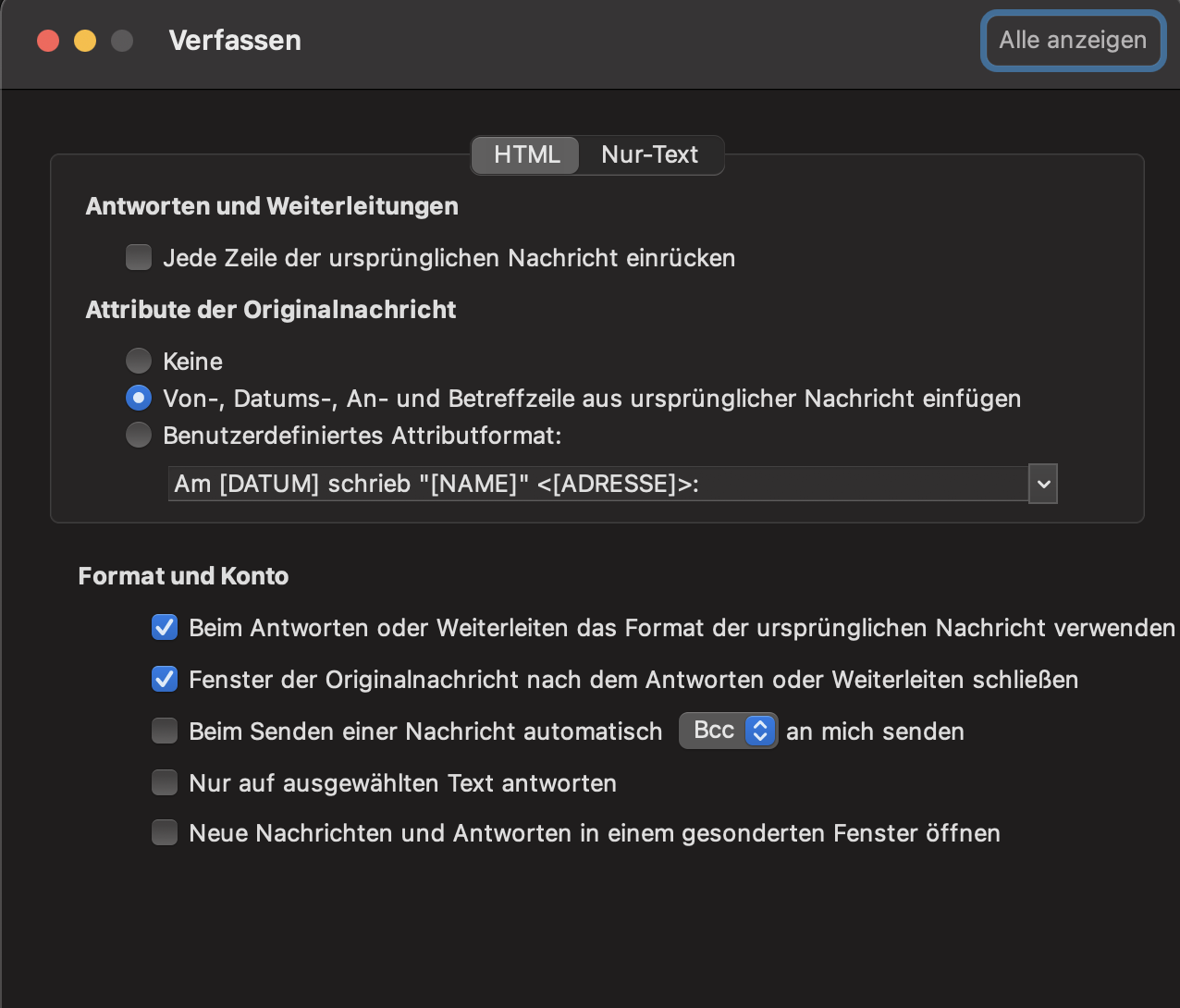Select inserting Von-, Datums-, An- und Betreffzeile
1180x1008 pixels.
138,398
